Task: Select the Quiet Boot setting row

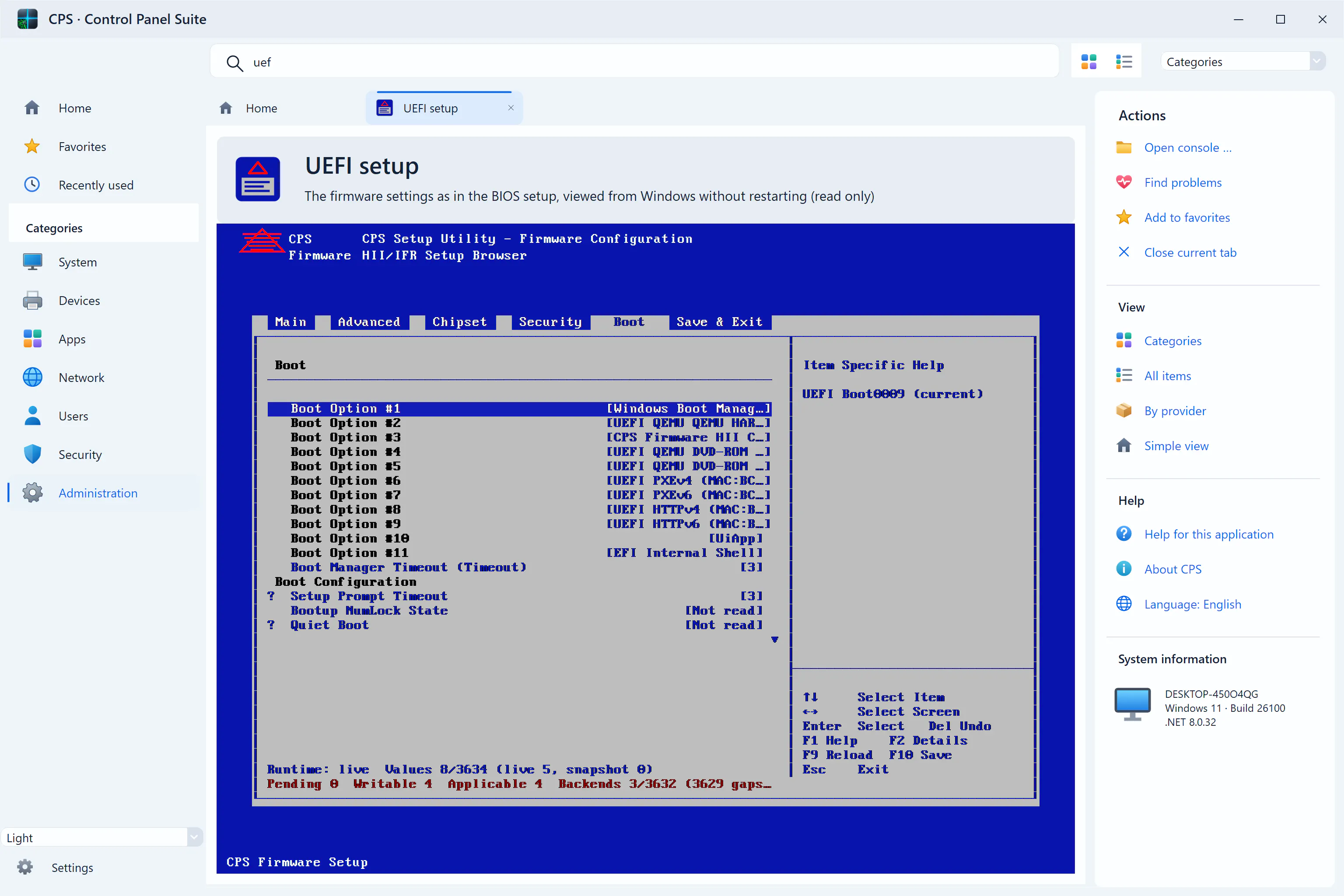Action: pyautogui.click(x=519, y=625)
